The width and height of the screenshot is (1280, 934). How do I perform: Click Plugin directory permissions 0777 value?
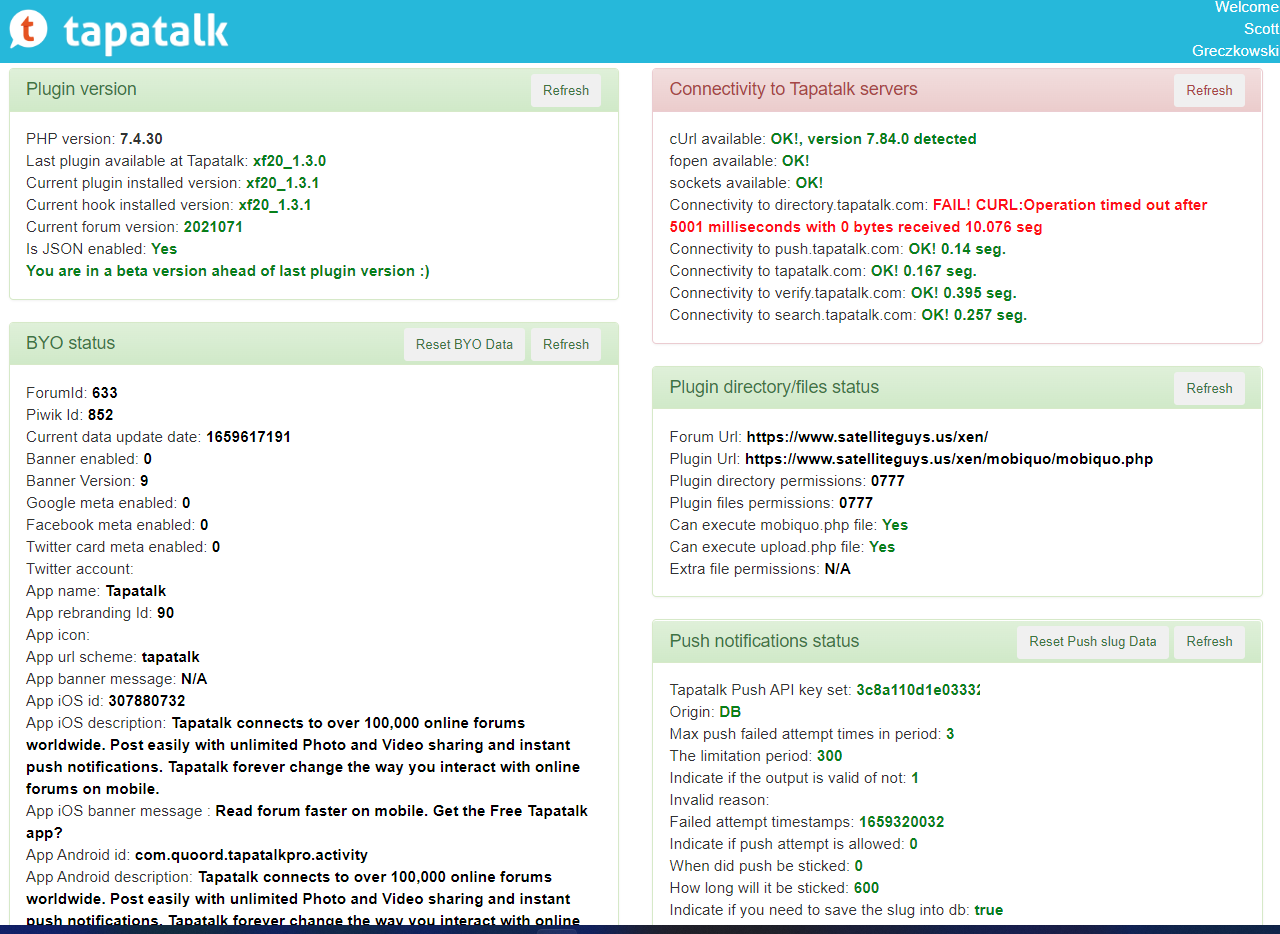pos(888,481)
